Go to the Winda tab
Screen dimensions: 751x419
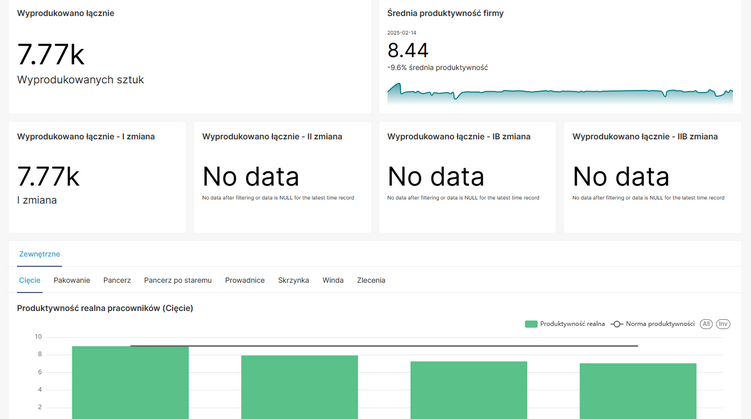click(333, 280)
